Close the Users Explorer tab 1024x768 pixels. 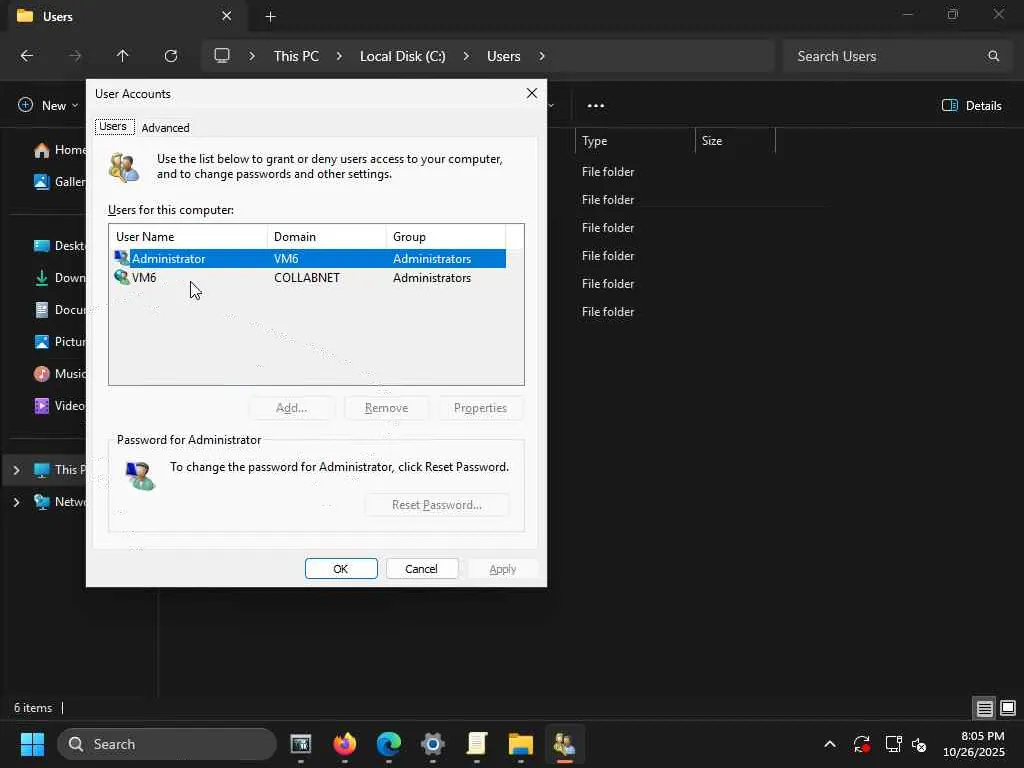tap(227, 16)
